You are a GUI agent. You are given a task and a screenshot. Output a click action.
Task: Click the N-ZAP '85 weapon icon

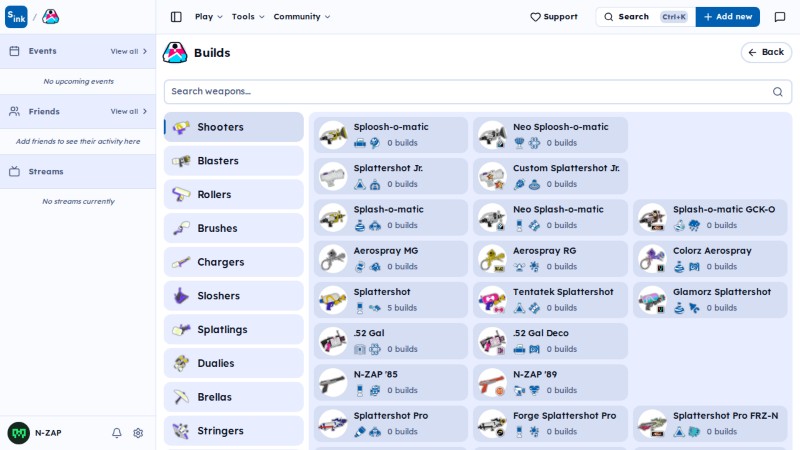click(x=333, y=383)
